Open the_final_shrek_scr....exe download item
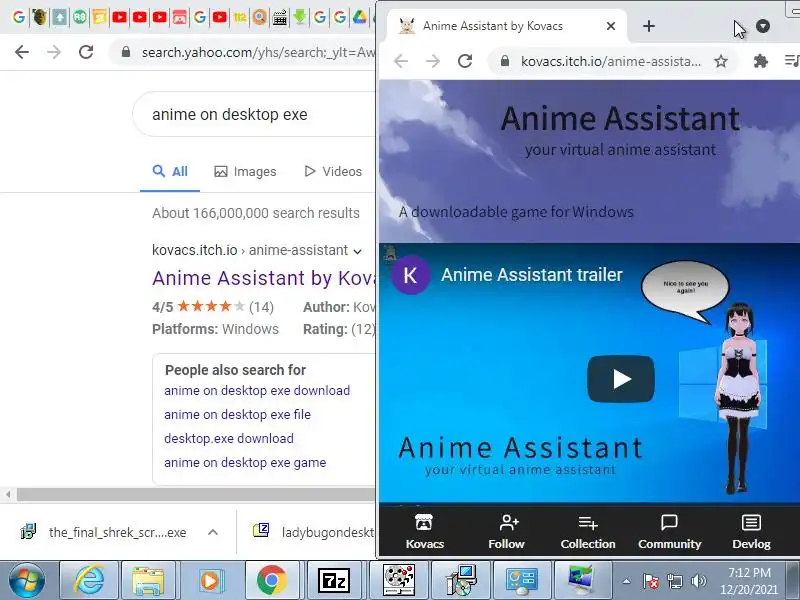The width and height of the screenshot is (800, 600). [104, 532]
